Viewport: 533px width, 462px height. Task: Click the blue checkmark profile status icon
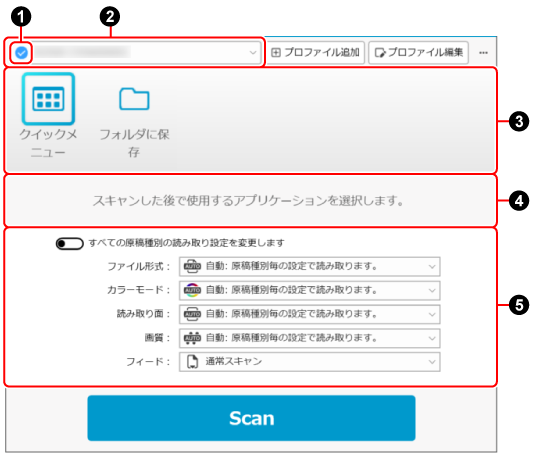tap(21, 53)
